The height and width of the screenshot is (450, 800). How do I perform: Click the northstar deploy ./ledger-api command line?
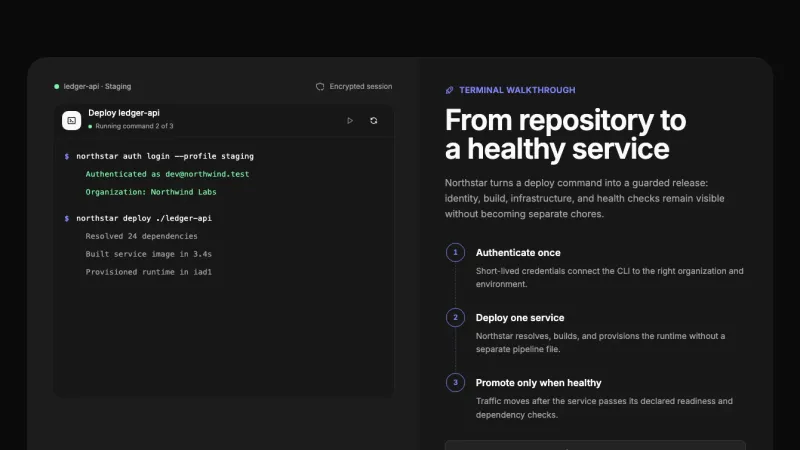point(144,218)
